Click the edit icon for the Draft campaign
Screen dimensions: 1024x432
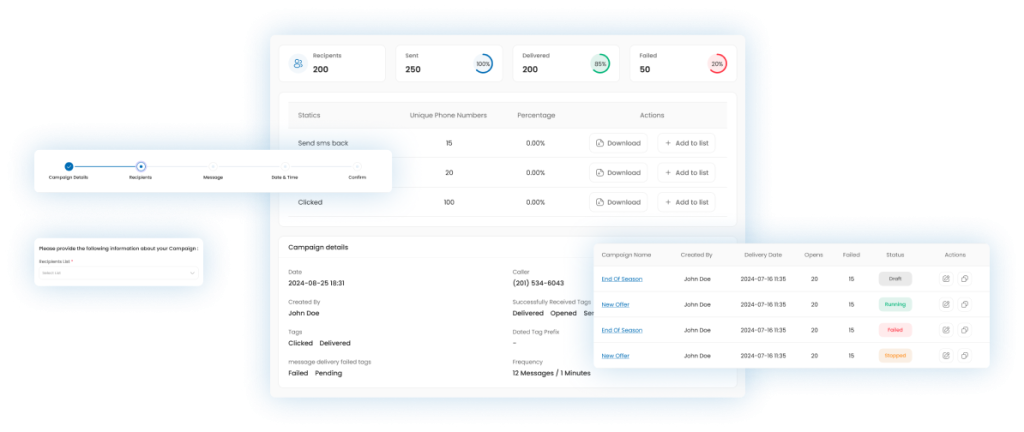coord(946,278)
